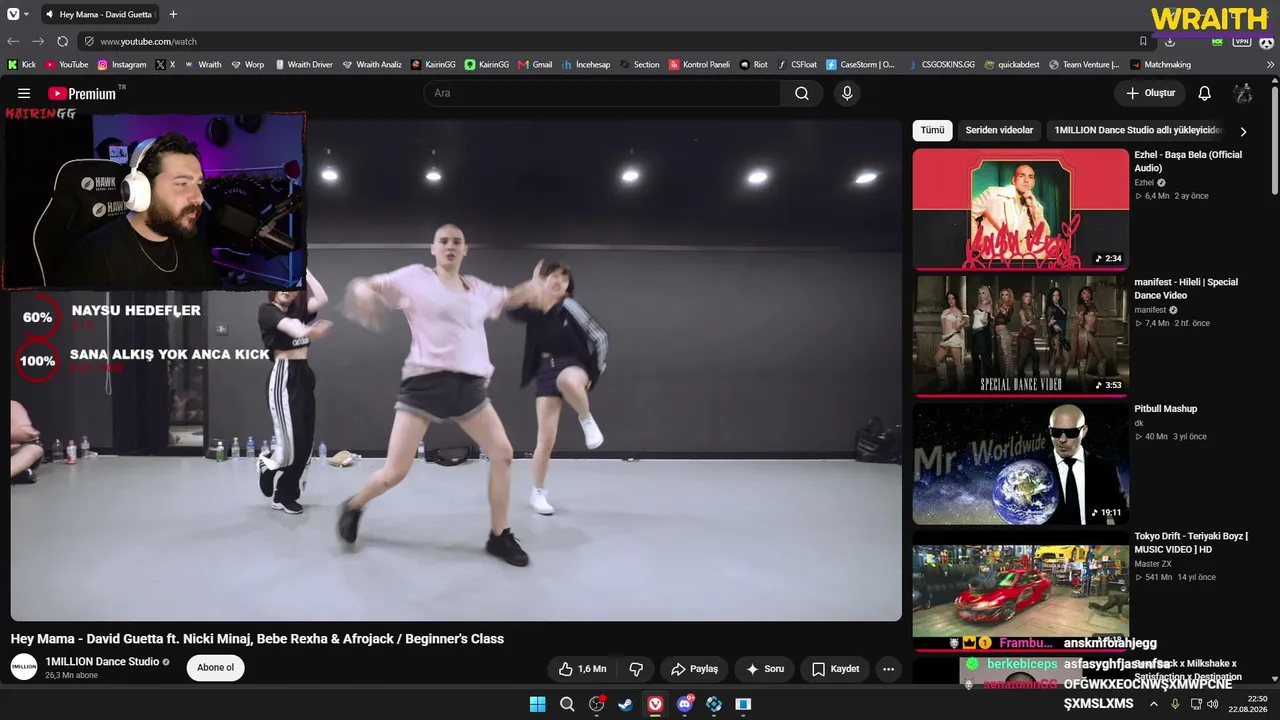This screenshot has height=720, width=1280.
Task: Go back to the previous page
Action: pyautogui.click(x=13, y=41)
